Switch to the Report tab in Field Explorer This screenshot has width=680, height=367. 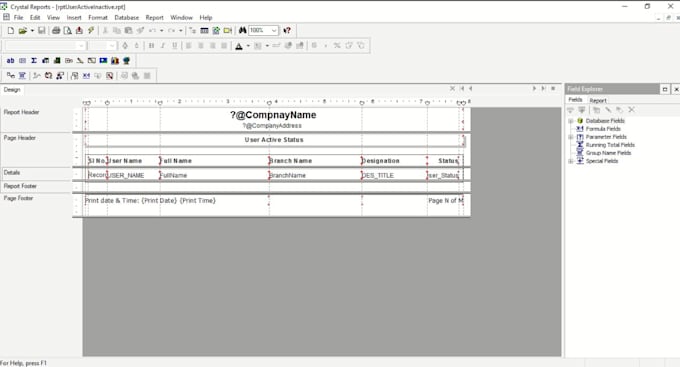click(x=598, y=100)
